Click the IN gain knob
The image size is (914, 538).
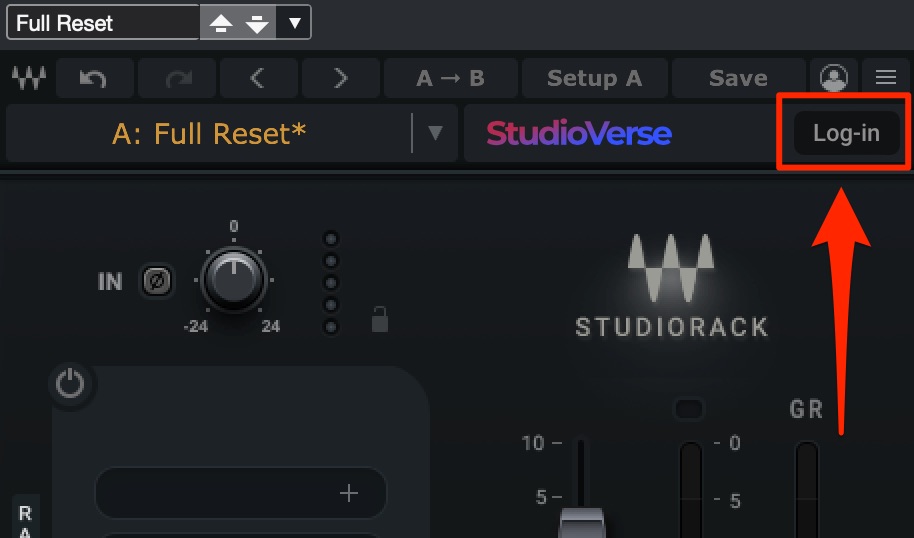234,280
